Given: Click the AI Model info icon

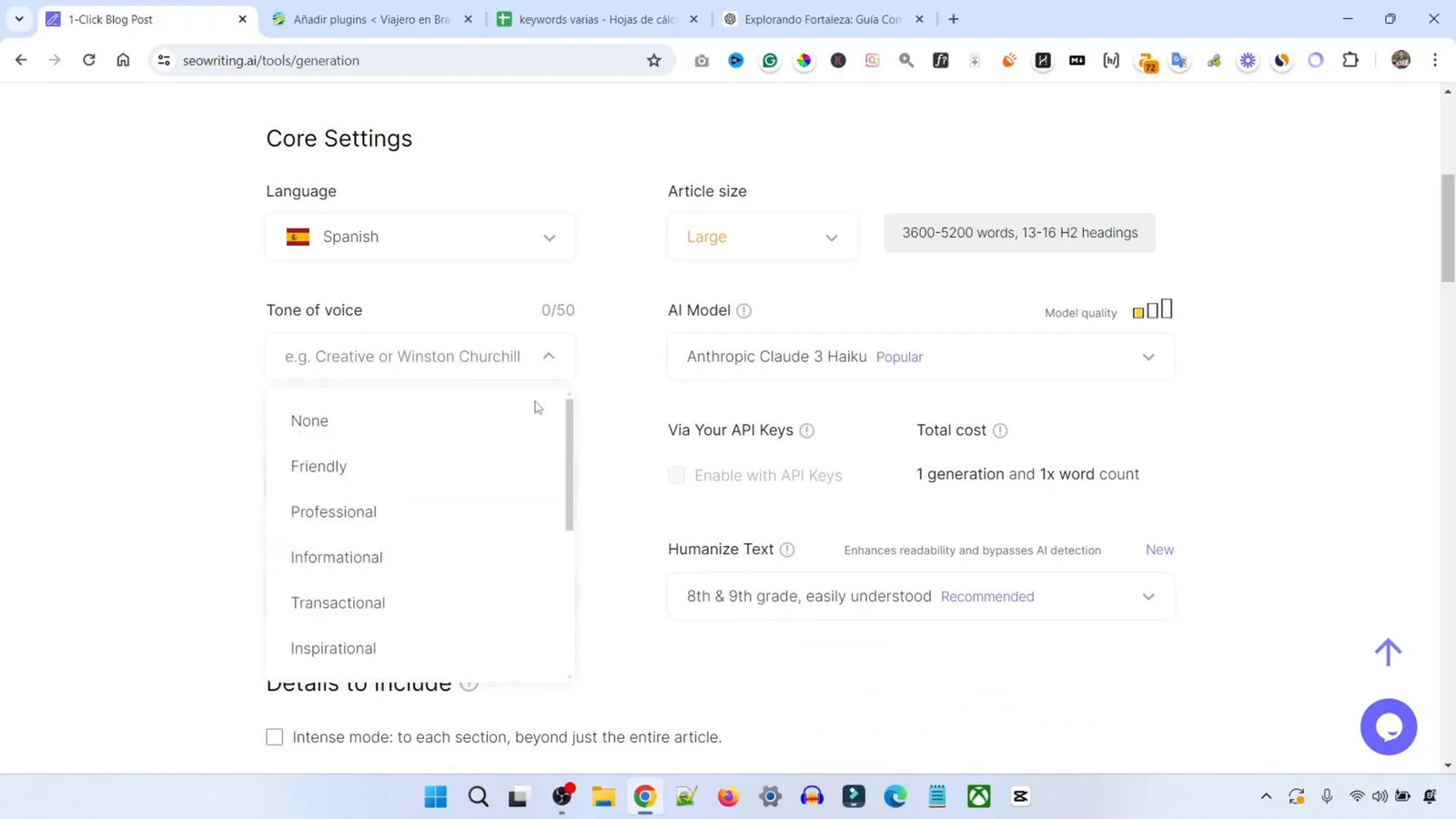Looking at the screenshot, I should click(x=743, y=310).
